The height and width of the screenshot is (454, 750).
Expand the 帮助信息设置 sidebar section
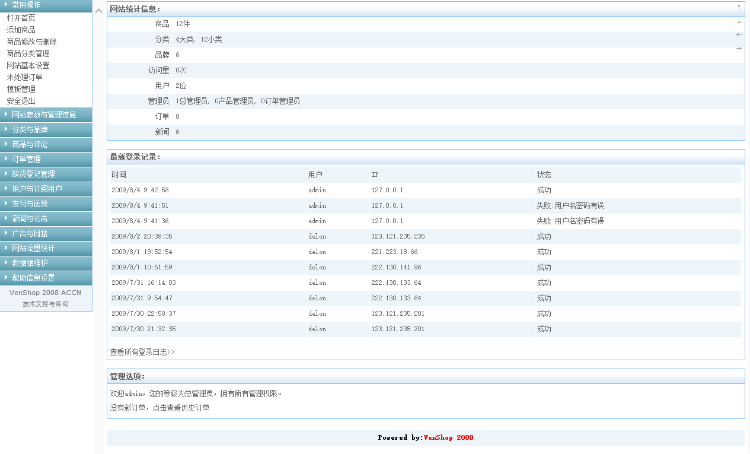pos(46,278)
